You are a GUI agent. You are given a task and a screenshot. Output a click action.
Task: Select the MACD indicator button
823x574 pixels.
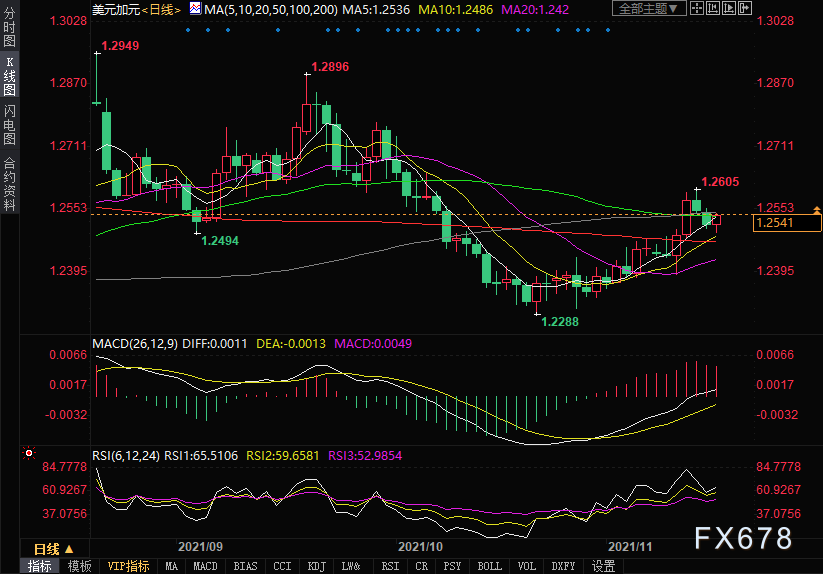point(205,566)
